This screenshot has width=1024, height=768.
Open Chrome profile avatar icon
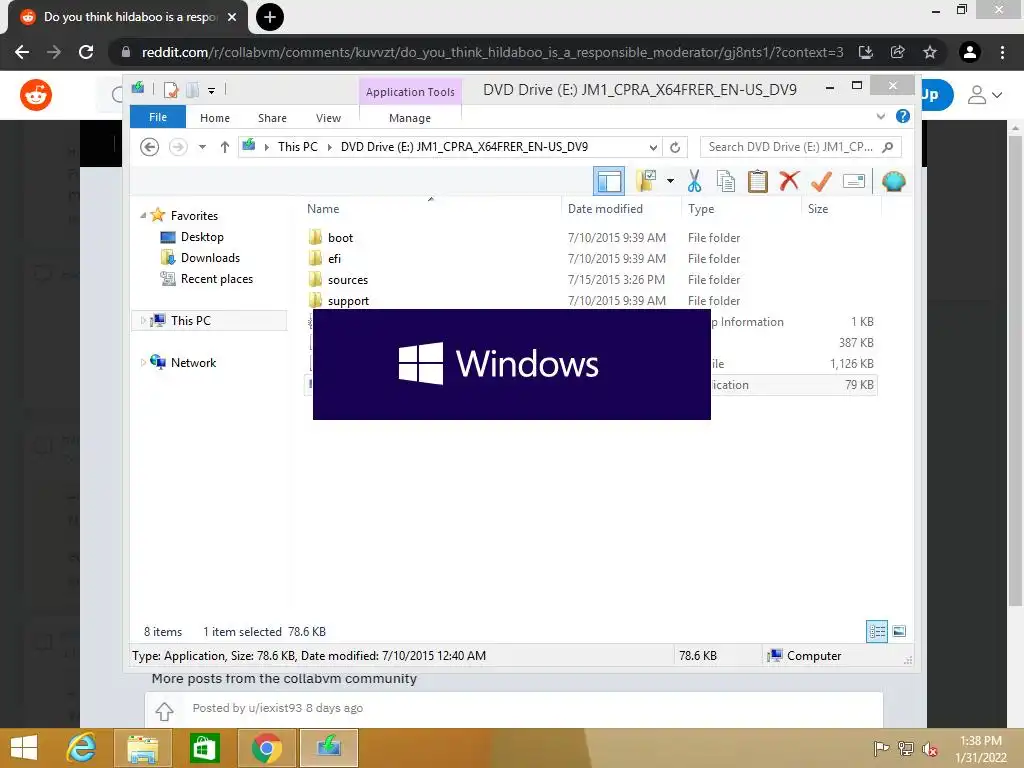point(970,52)
